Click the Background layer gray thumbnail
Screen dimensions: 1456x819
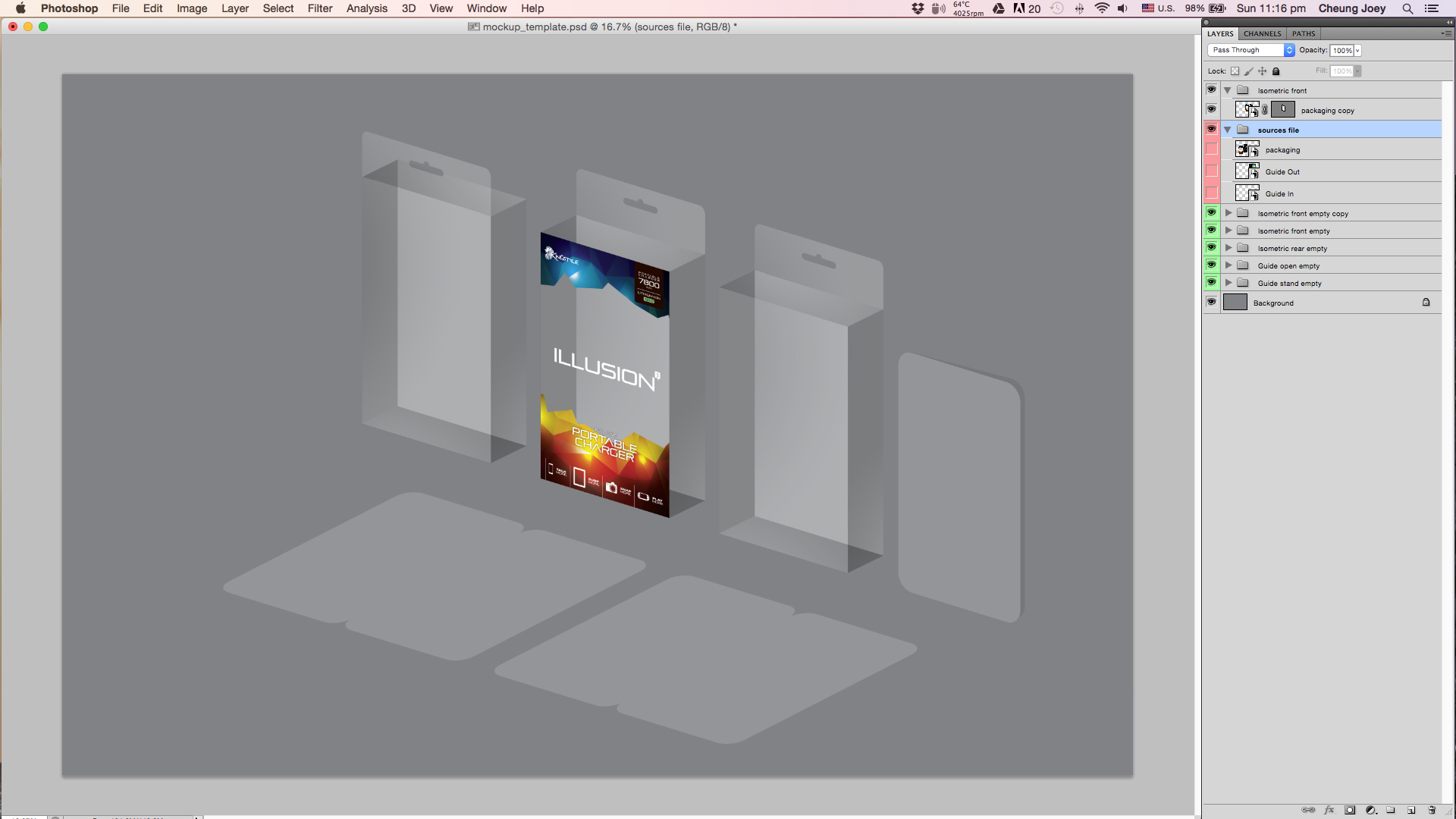coord(1235,302)
